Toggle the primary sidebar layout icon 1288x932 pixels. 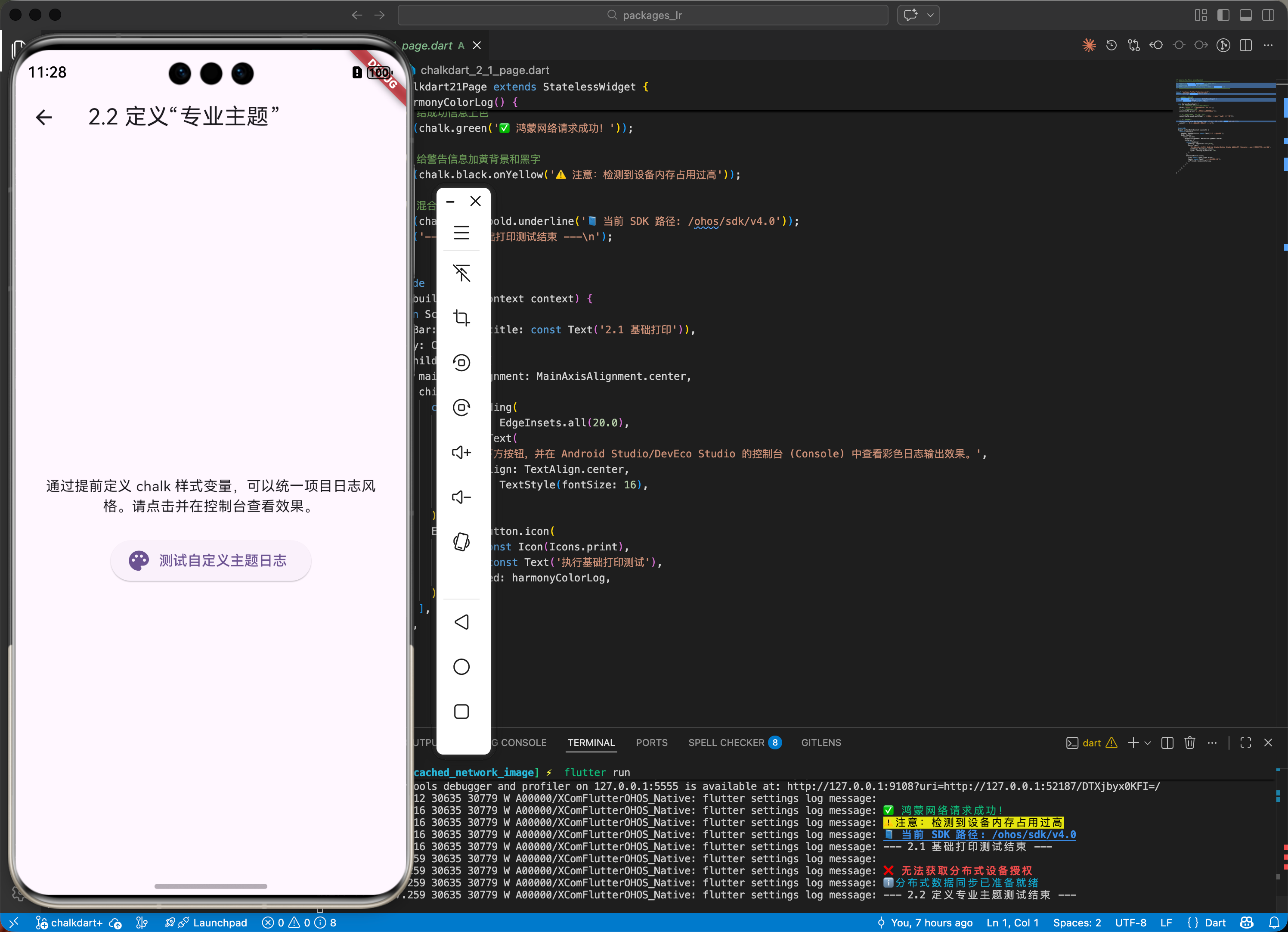tap(1223, 16)
